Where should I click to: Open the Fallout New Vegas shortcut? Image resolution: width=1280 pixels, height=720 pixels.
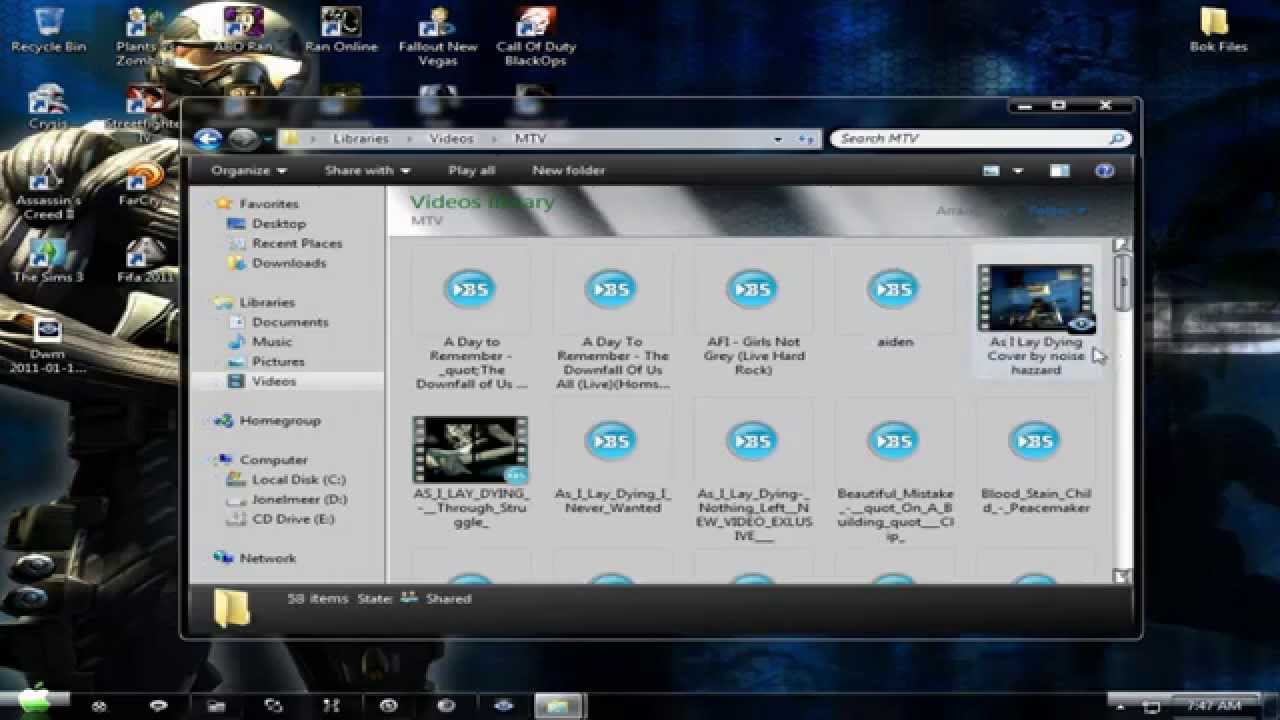click(438, 36)
